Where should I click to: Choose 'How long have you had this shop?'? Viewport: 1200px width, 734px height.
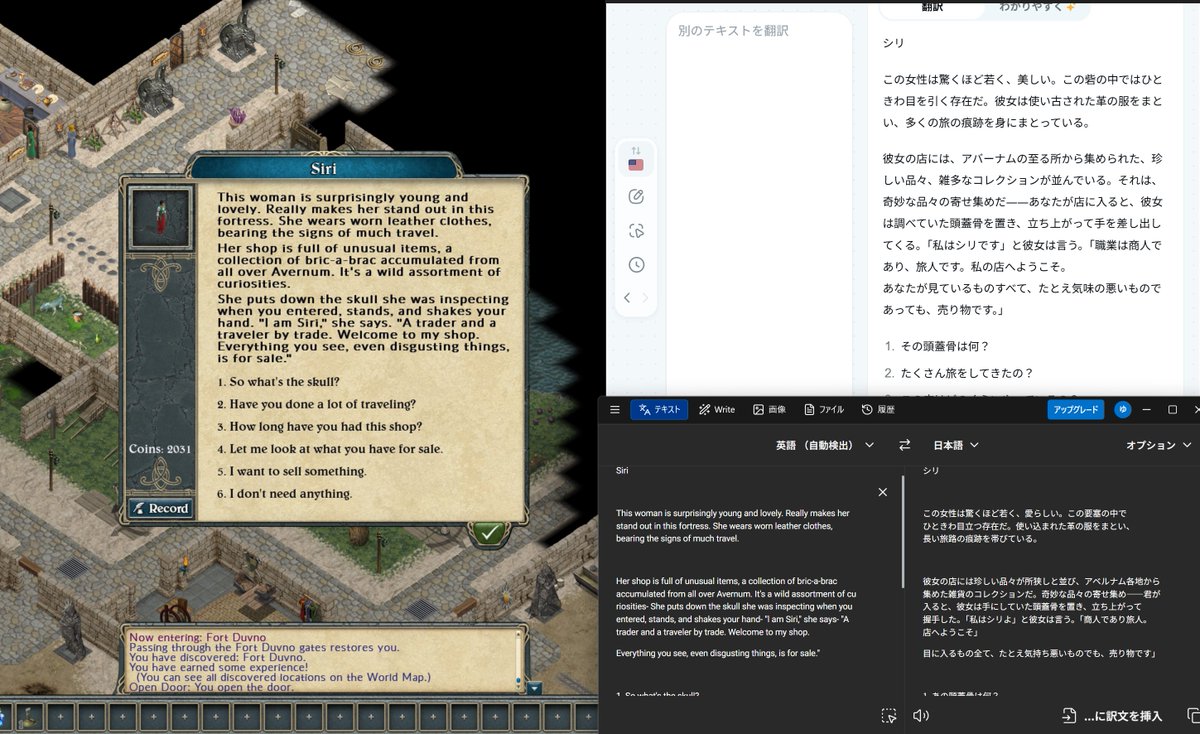[x=319, y=426]
